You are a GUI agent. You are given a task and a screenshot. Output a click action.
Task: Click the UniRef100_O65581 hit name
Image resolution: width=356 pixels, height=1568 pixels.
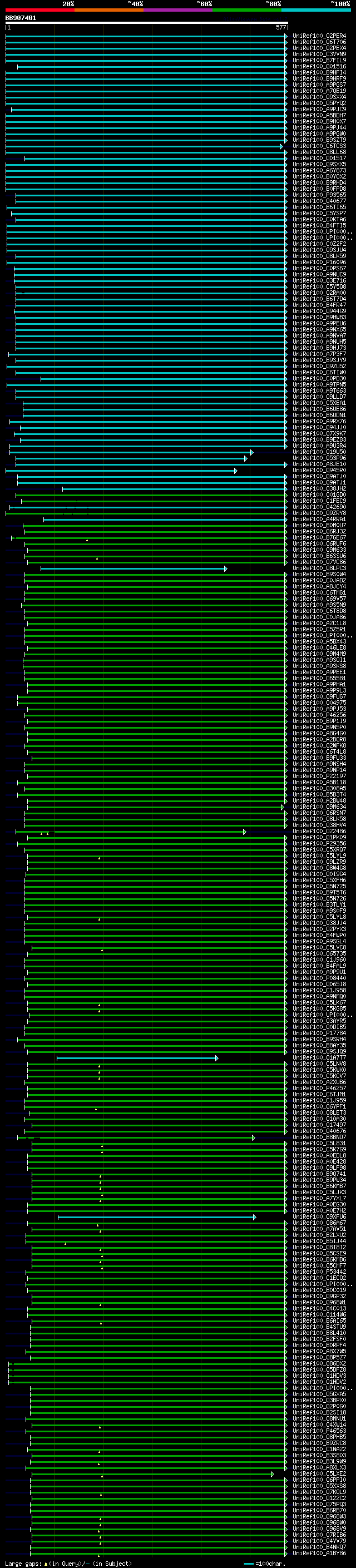[319, 678]
